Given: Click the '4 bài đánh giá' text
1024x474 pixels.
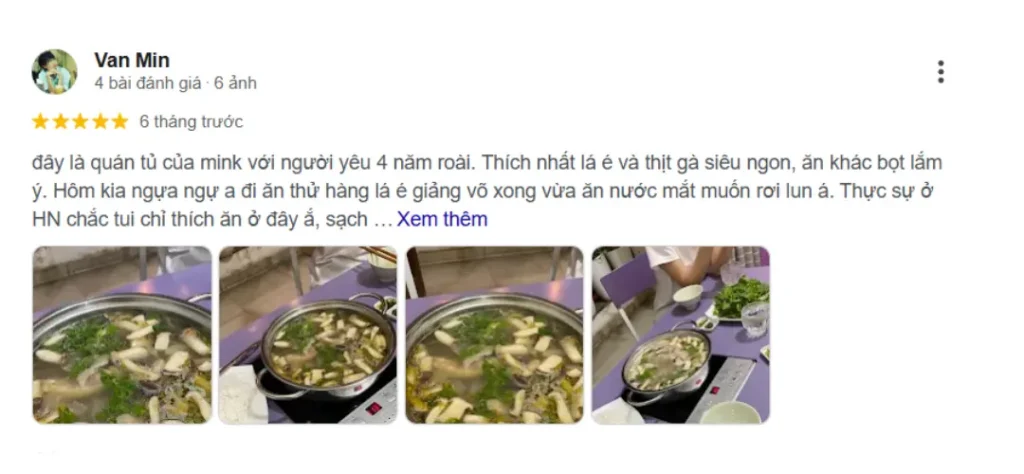Looking at the screenshot, I should point(148,84).
